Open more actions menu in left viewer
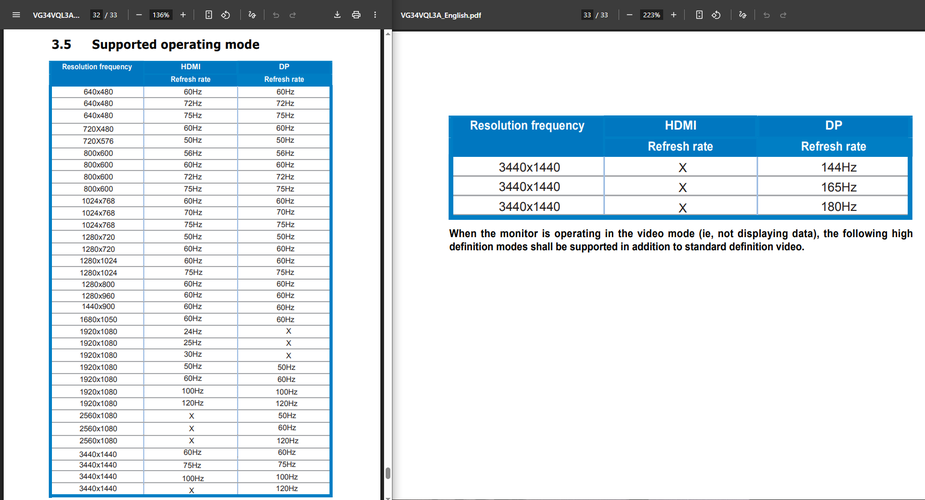This screenshot has width=925, height=500. pyautogui.click(x=375, y=15)
